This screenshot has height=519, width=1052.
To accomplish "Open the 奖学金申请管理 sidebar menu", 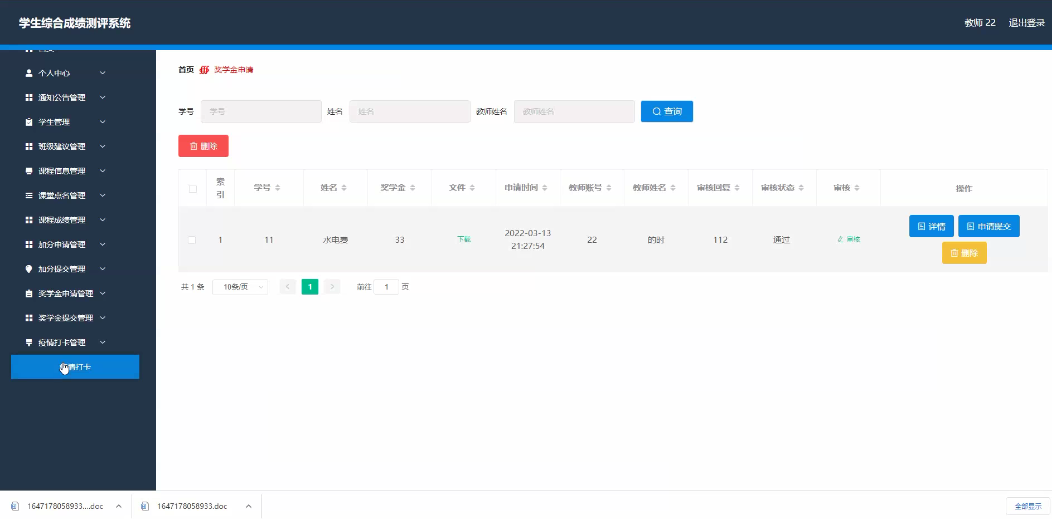I will click(x=65, y=293).
